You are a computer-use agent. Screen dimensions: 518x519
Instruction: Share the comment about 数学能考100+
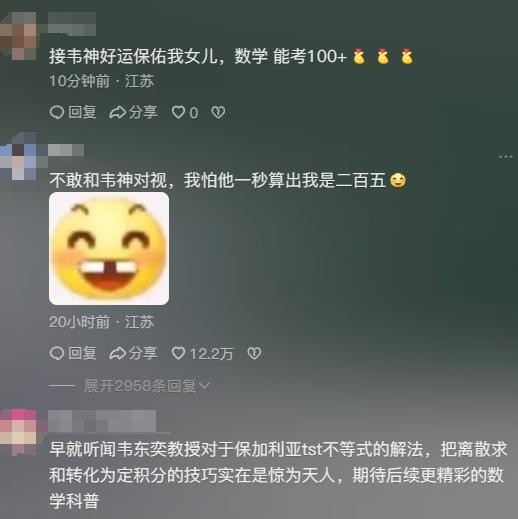133,112
